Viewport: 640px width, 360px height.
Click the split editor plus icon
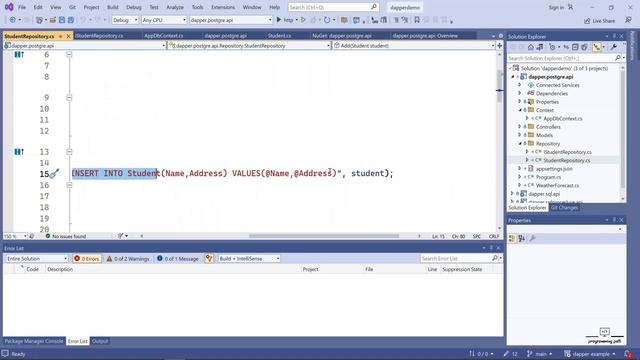(x=499, y=46)
